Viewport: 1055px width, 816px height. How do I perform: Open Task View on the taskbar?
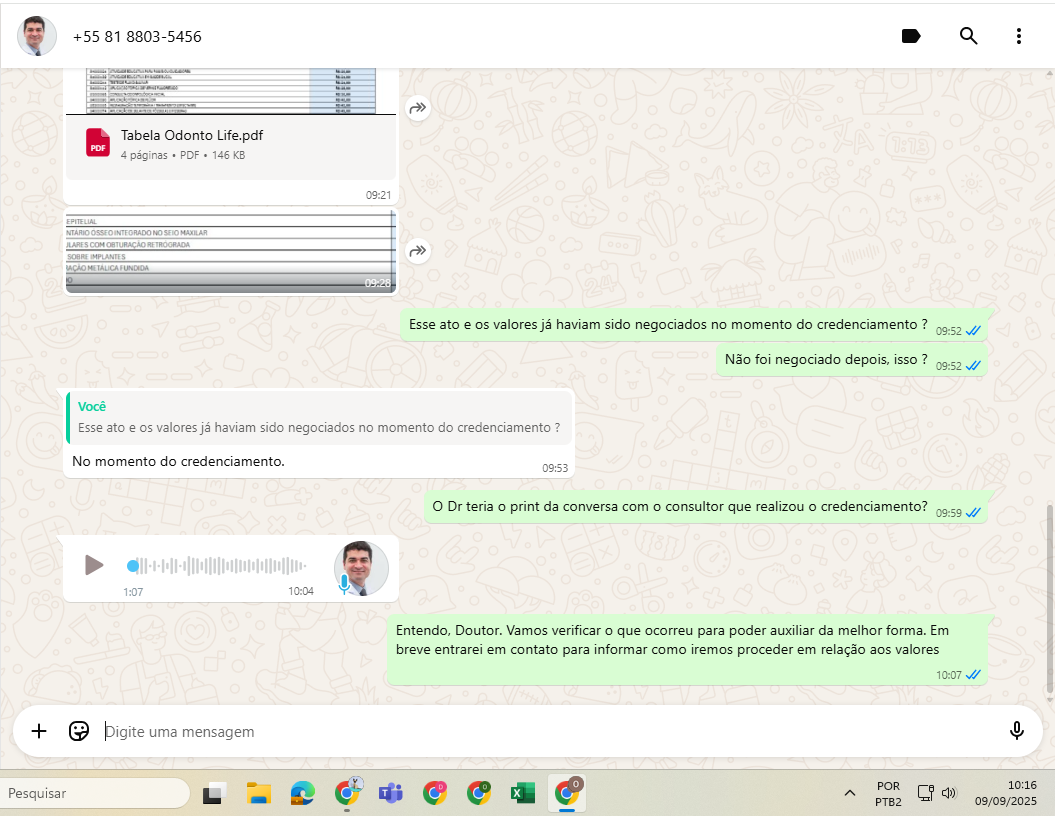[215, 794]
